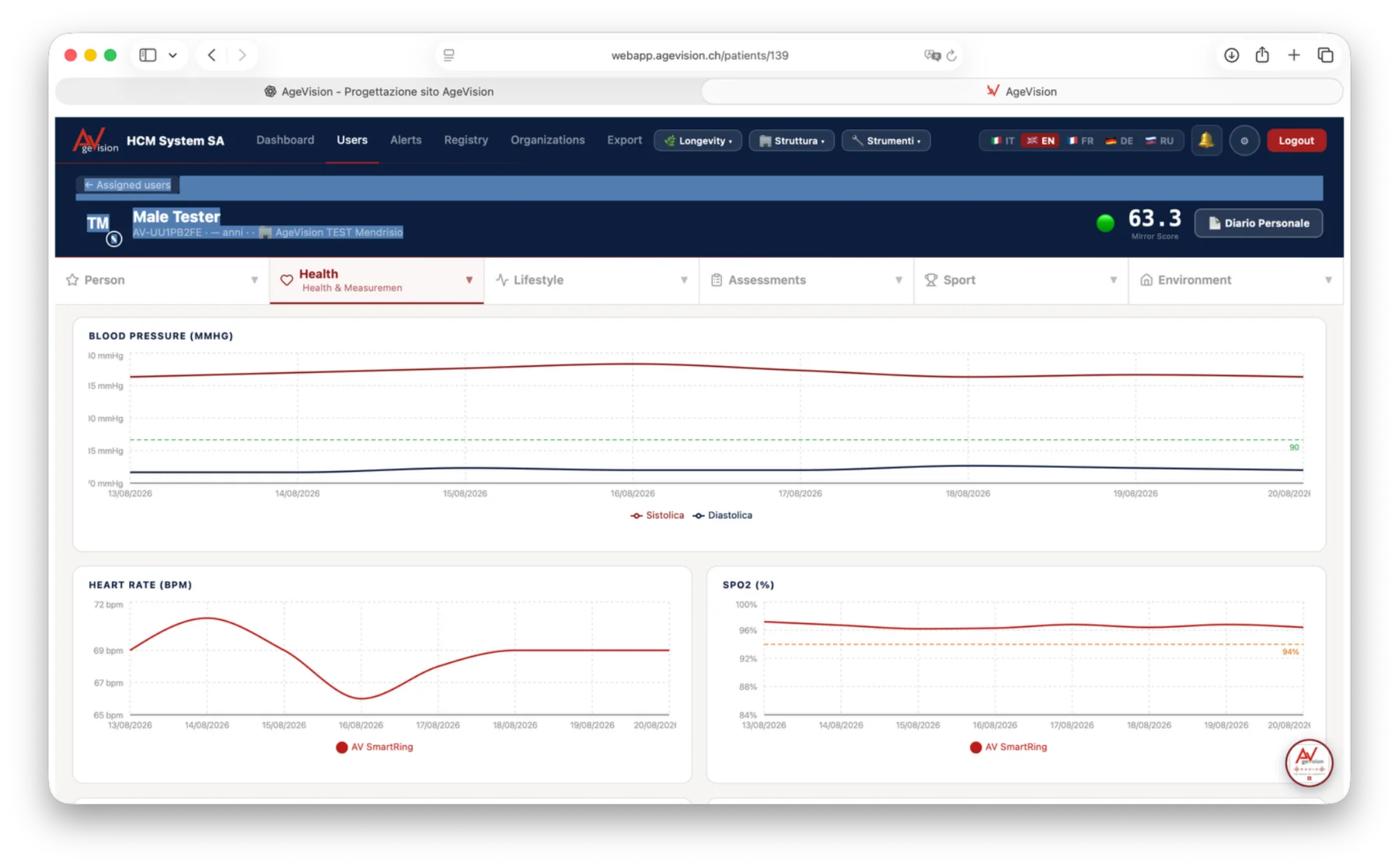
Task: Open the AgeVision floating assistant badge
Action: pos(1309,762)
